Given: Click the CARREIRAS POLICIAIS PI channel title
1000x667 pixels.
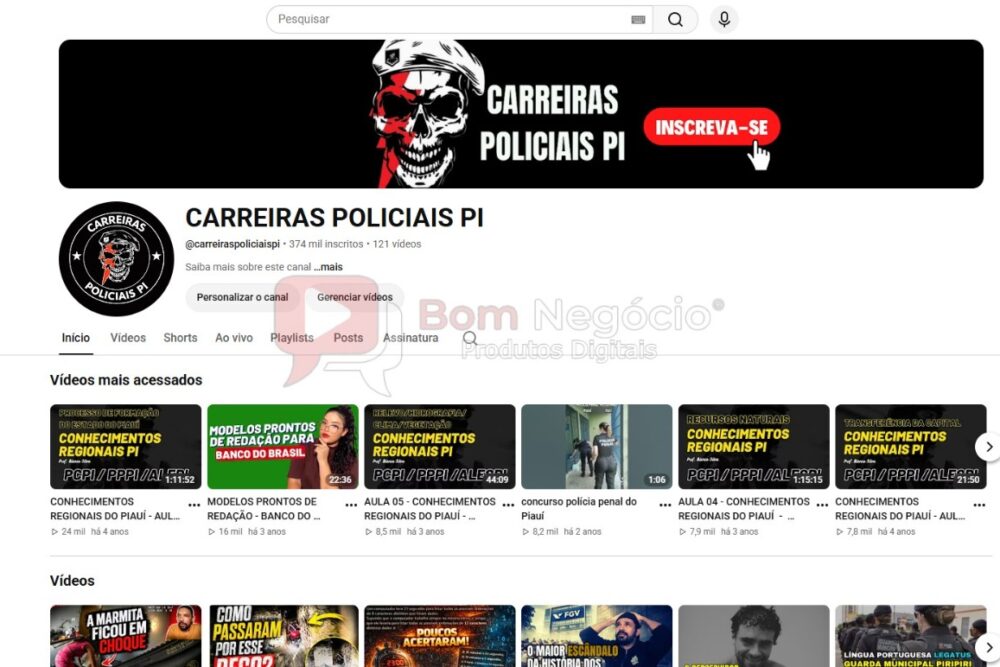Looking at the screenshot, I should tap(334, 218).
